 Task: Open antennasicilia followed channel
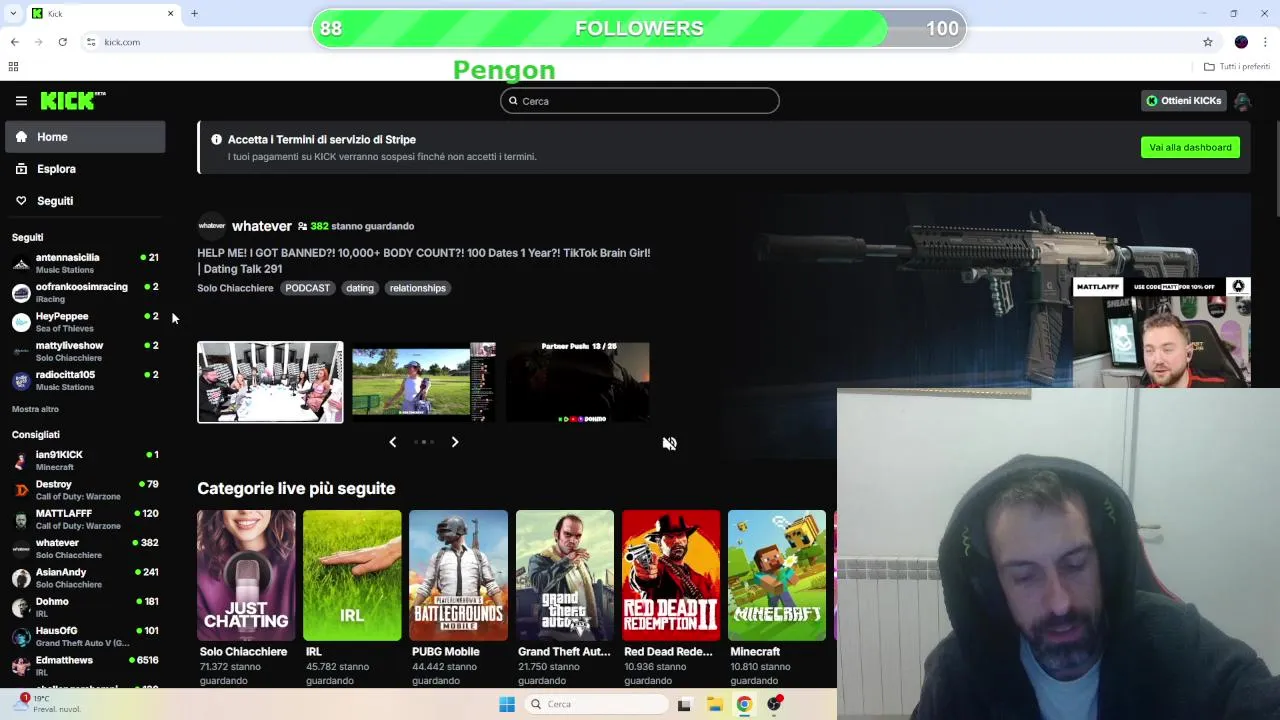[85, 263]
